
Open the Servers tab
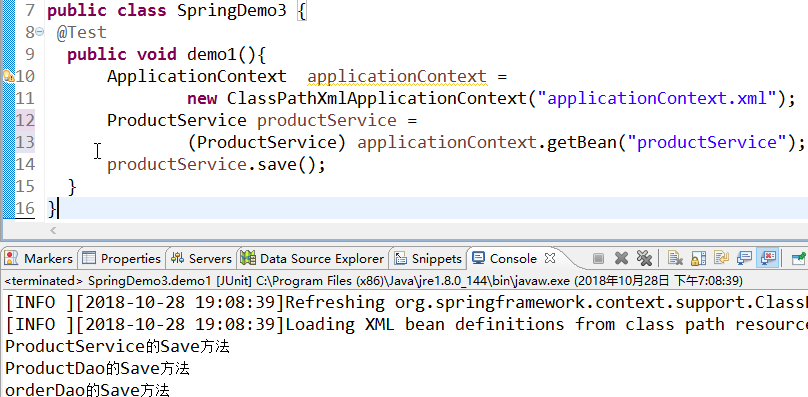click(x=201, y=258)
